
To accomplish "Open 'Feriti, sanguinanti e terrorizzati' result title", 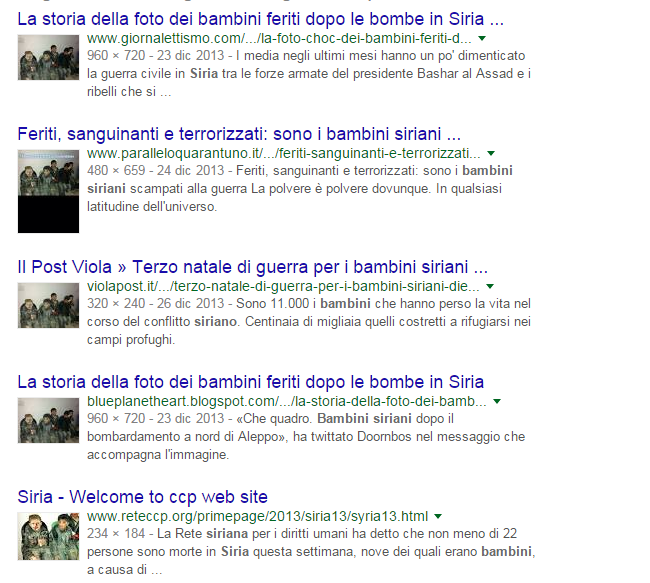I will 239,134.
